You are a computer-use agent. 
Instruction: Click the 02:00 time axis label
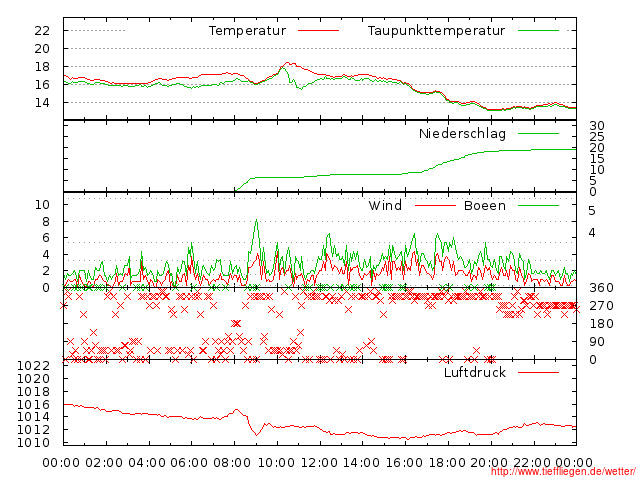pyautogui.click(x=104, y=463)
